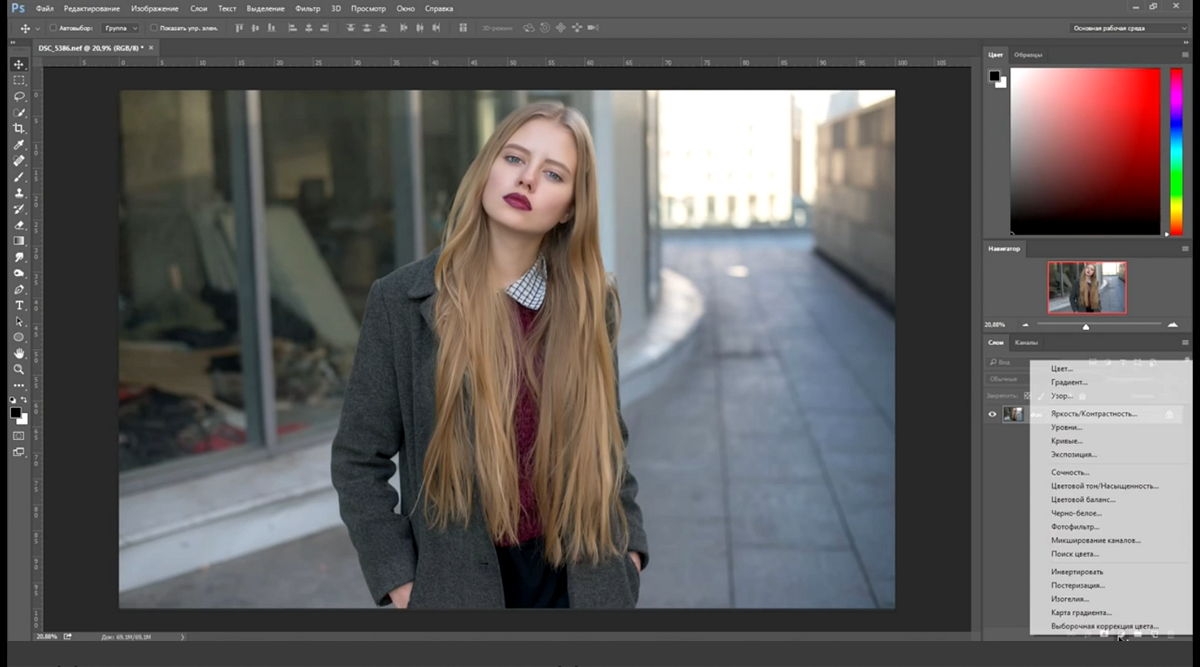Switch to the Образцы tab
Viewport: 1200px width, 667px height.
(1028, 54)
